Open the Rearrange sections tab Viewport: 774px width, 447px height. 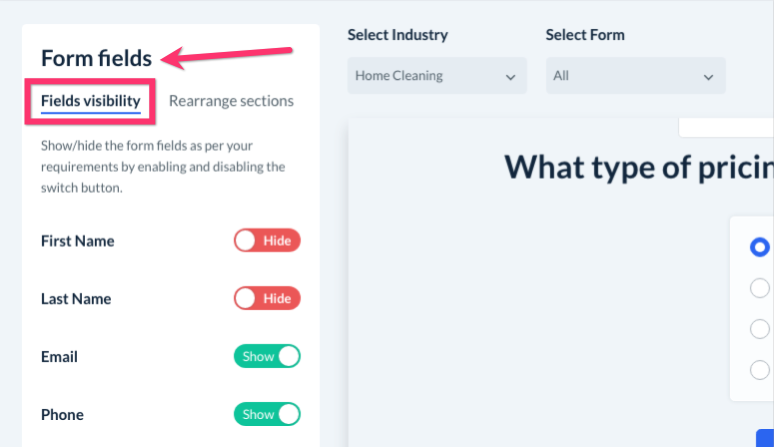point(231,101)
